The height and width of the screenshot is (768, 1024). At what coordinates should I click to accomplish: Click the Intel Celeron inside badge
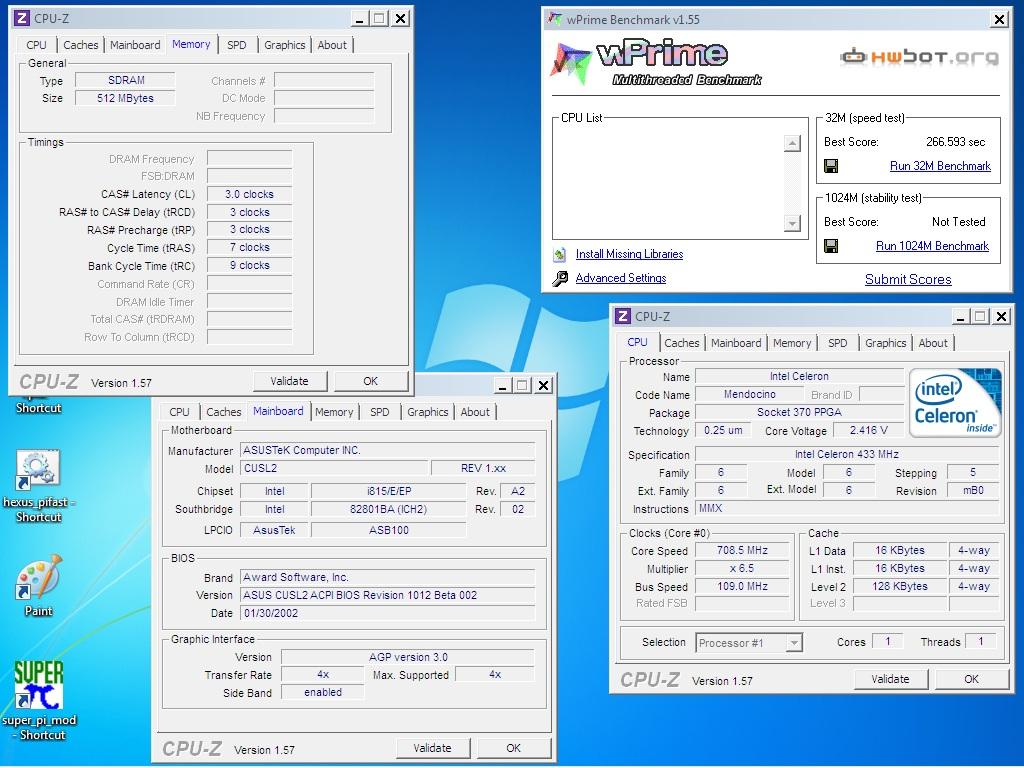coord(955,402)
